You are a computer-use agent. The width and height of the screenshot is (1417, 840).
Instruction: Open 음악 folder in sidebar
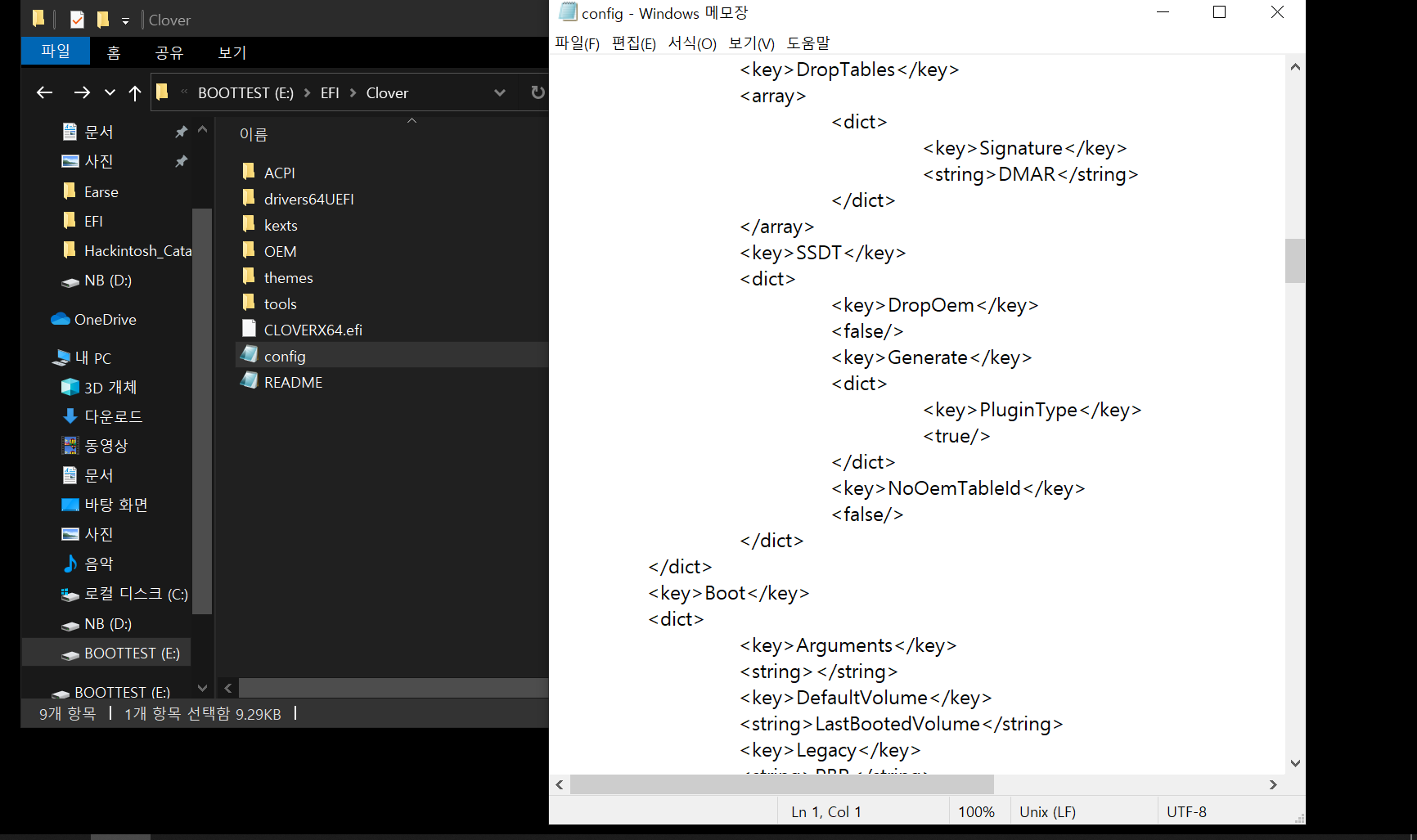[99, 564]
